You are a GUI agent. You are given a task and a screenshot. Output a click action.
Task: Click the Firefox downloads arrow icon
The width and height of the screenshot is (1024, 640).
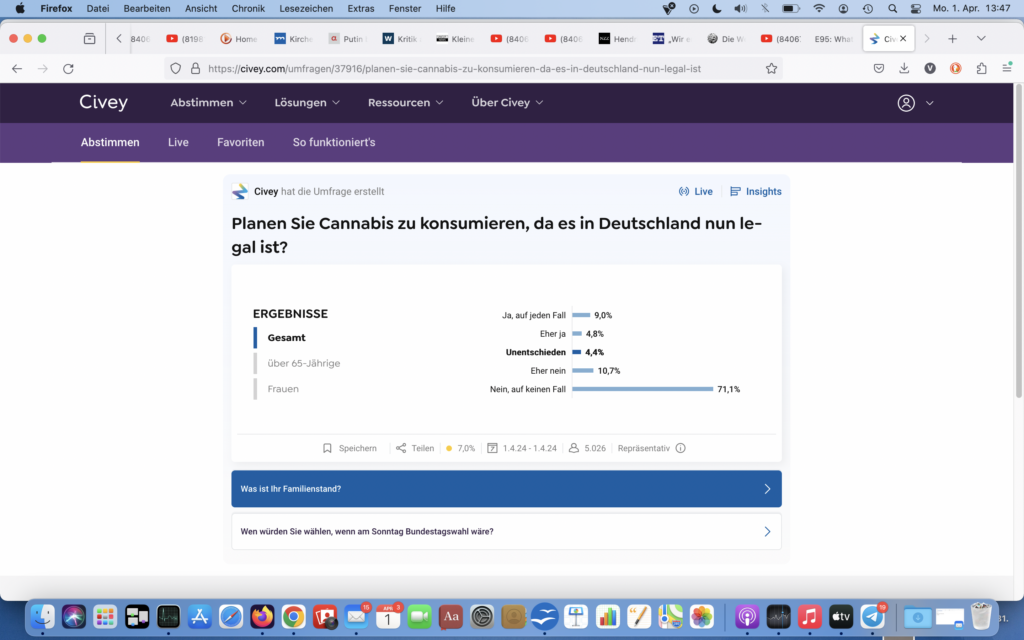(904, 69)
